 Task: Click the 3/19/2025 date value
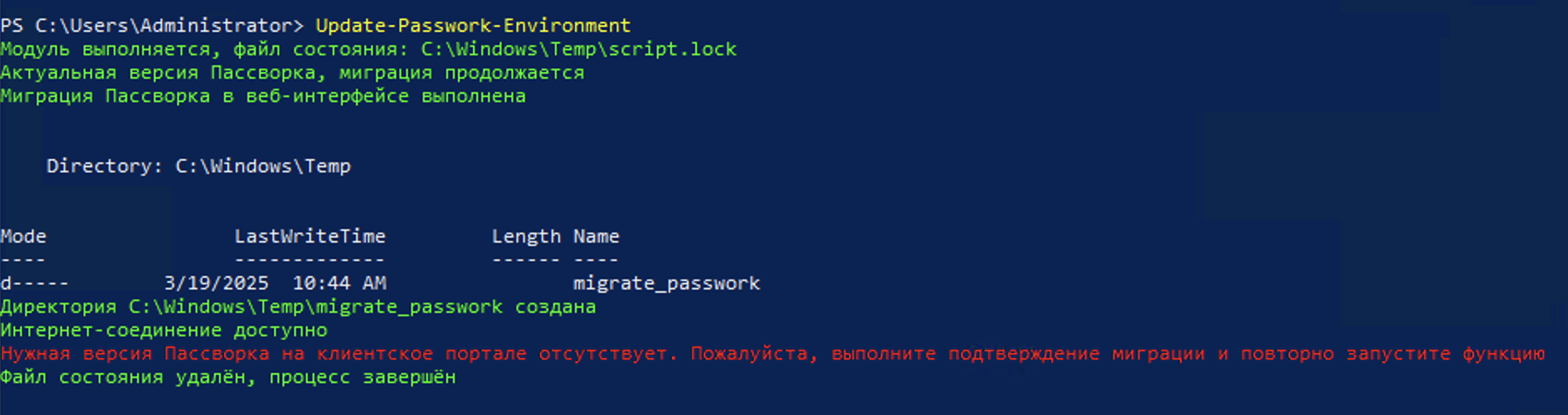tap(216, 284)
